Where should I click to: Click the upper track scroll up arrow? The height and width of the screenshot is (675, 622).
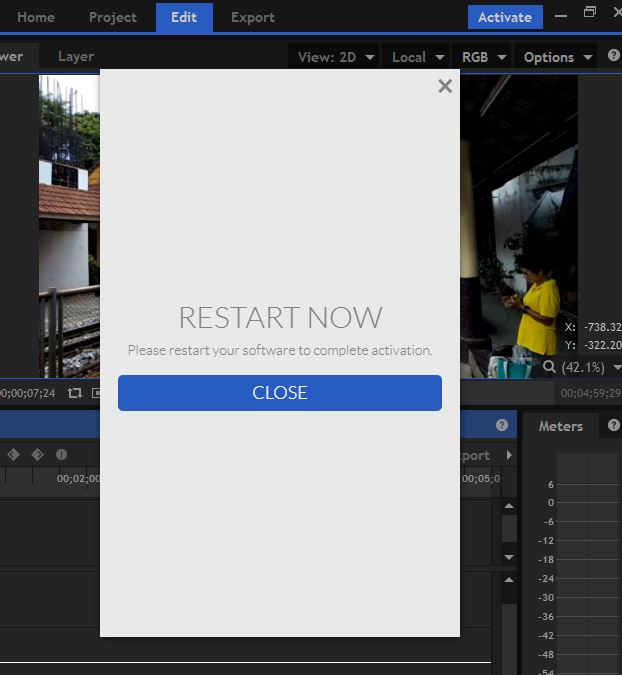coord(509,506)
